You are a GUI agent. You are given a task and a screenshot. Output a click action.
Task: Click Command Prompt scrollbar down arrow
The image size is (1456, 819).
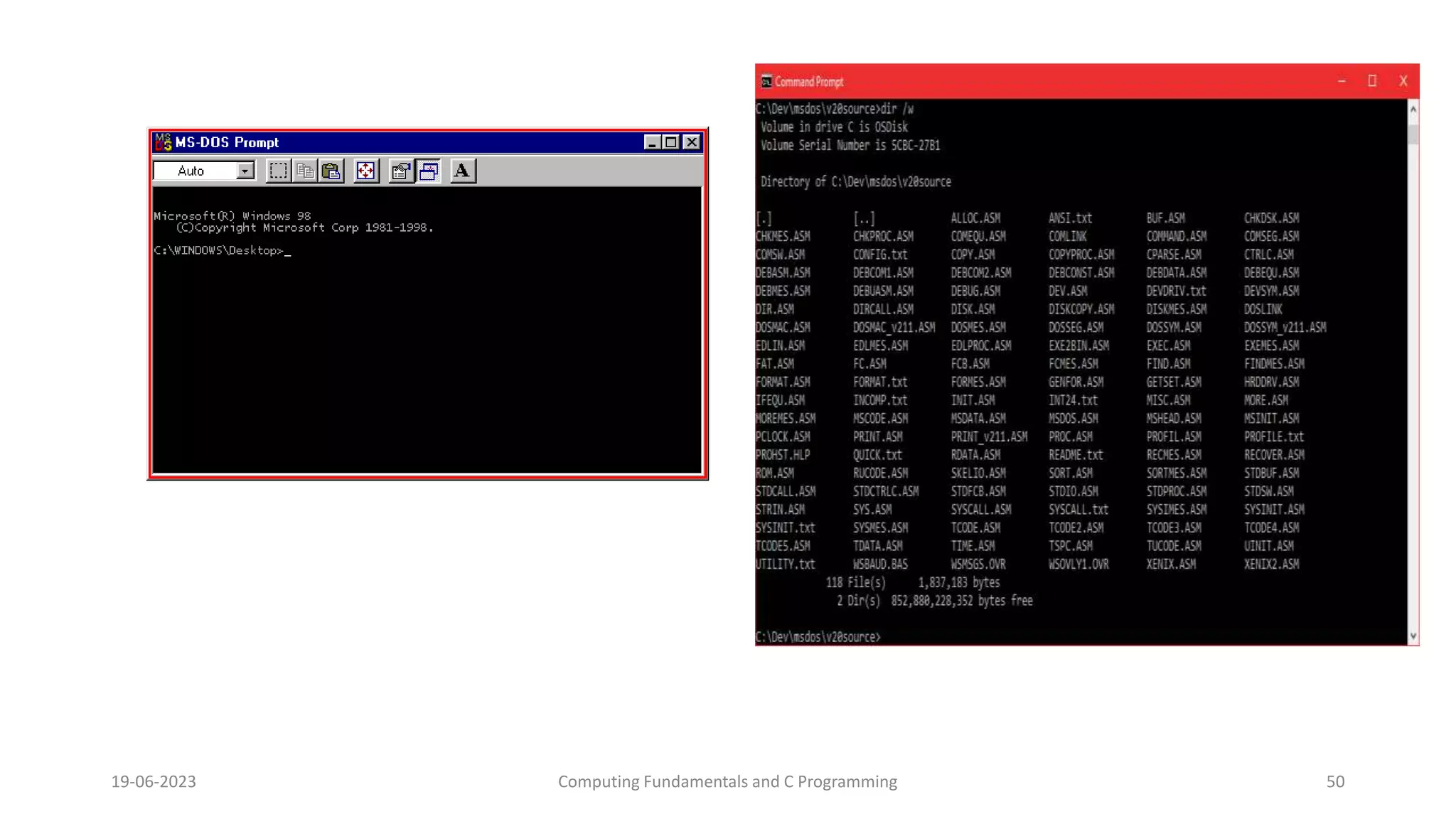click(x=1413, y=636)
